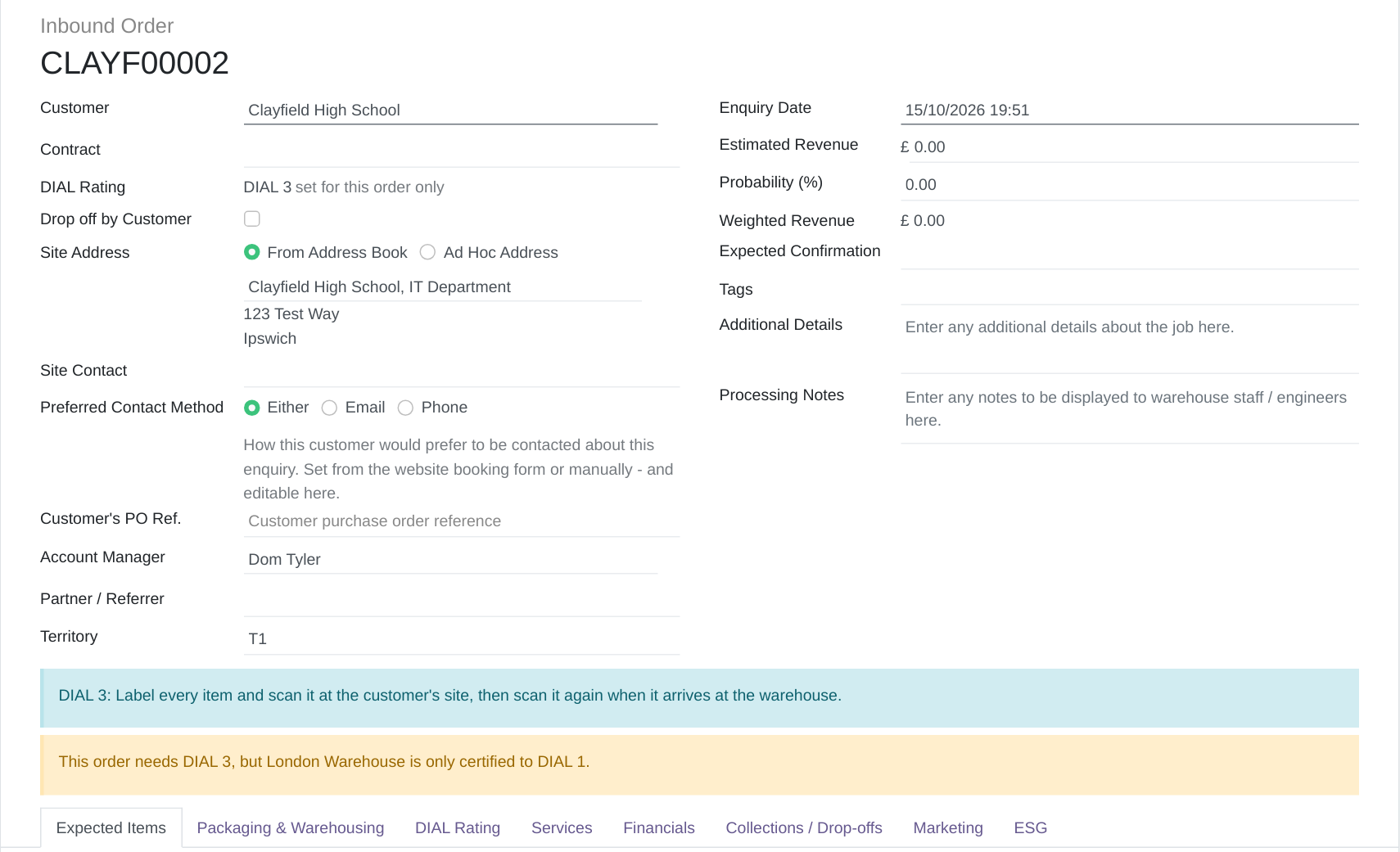Image resolution: width=1400 pixels, height=852 pixels.
Task: Switch to the Marketing tab
Action: coord(948,828)
